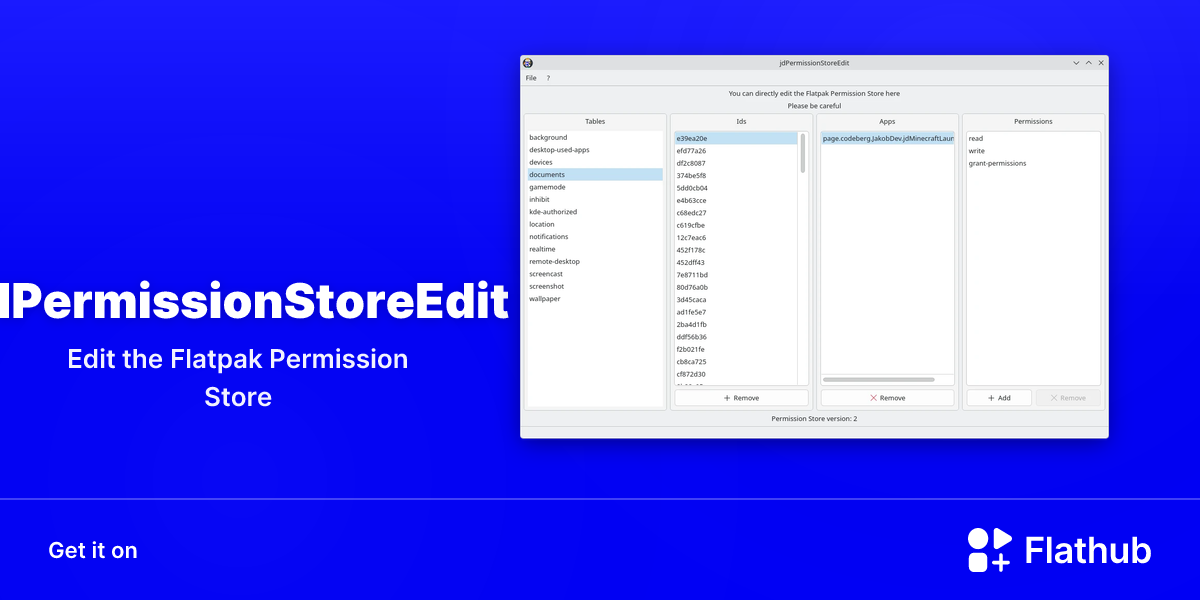The height and width of the screenshot is (600, 1200).
Task: Select id 374be5f8
Action: tap(736, 175)
